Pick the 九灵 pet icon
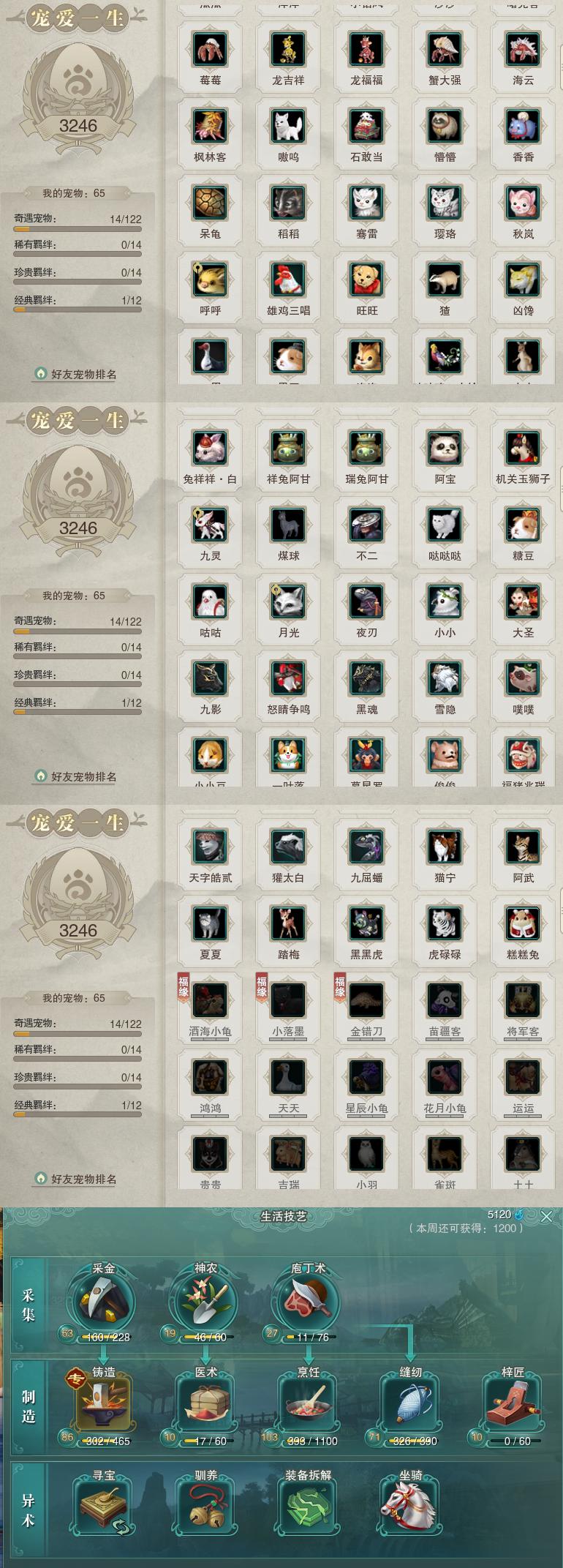This screenshot has height=1568, width=563. click(210, 525)
